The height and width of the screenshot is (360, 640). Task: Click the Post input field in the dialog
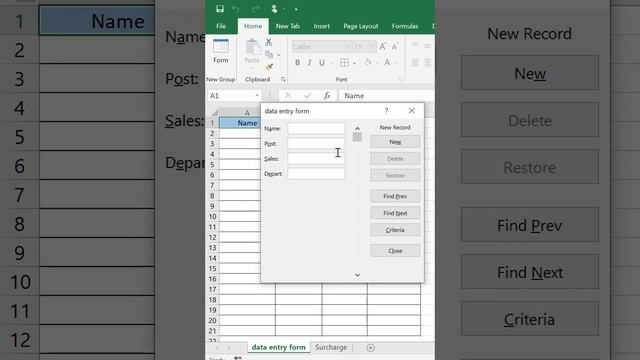coord(316,144)
